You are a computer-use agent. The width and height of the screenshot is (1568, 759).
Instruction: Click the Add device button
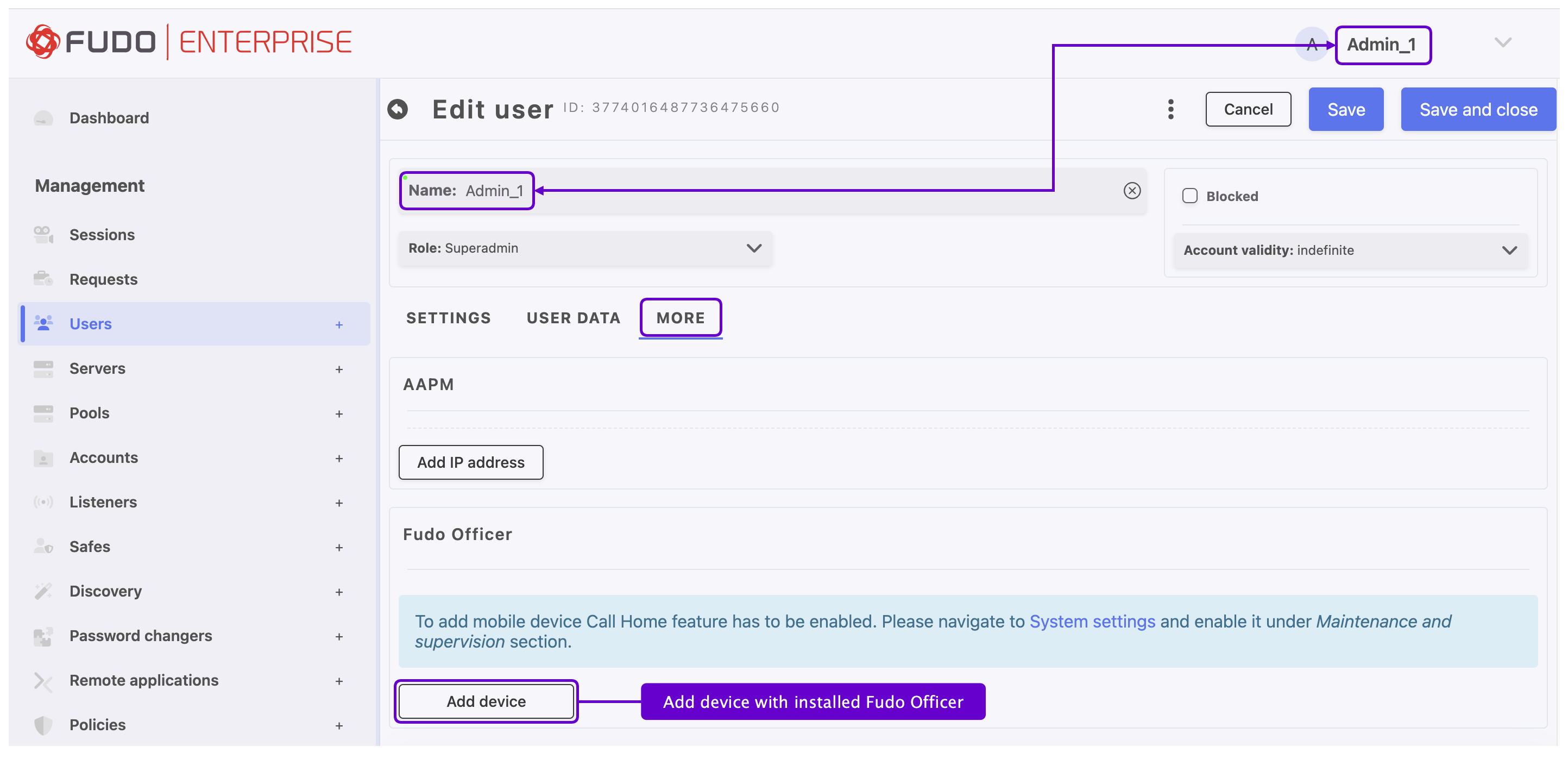(486, 701)
